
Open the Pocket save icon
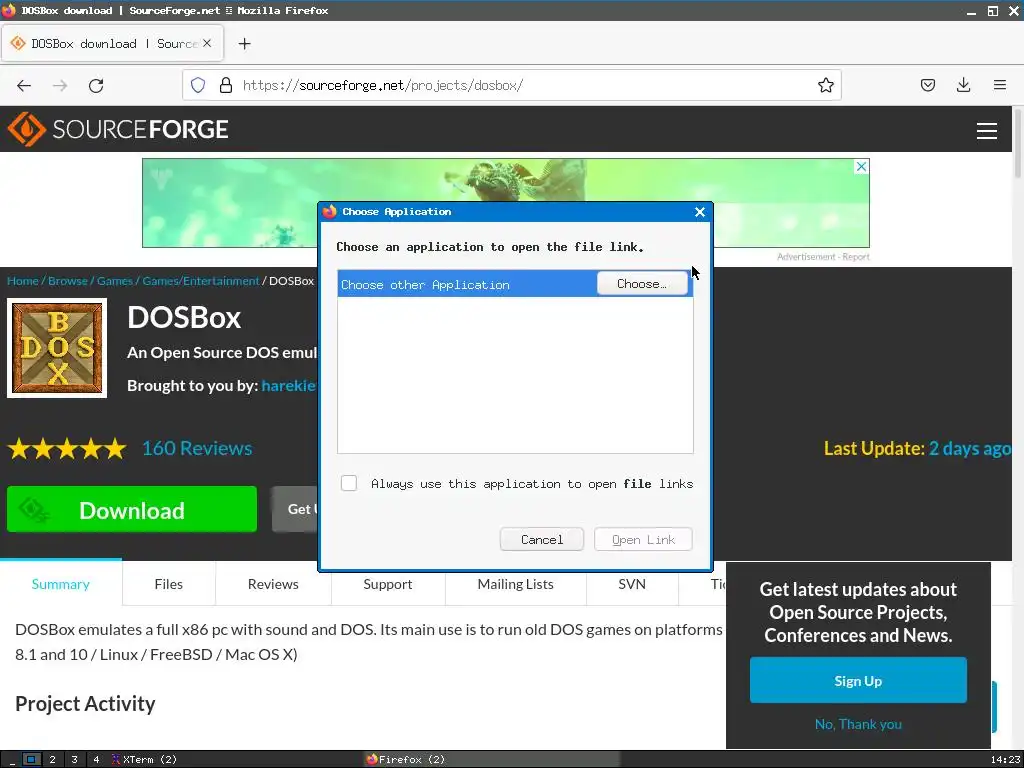(x=928, y=85)
